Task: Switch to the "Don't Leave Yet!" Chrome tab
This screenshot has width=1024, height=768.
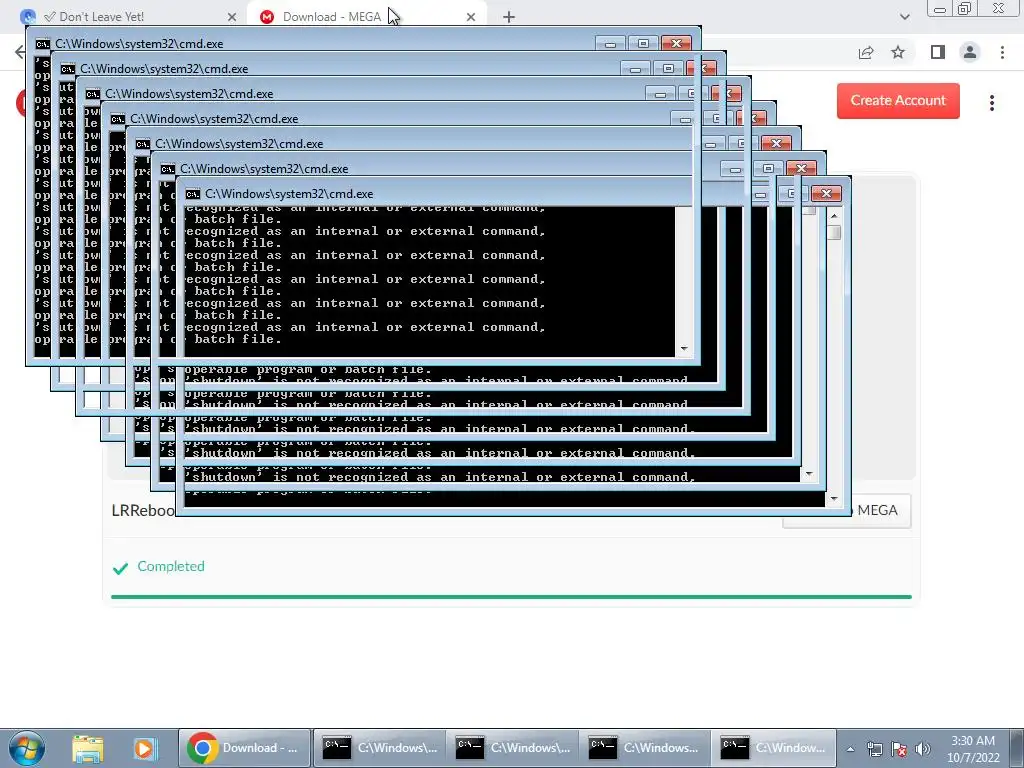Action: click(102, 17)
